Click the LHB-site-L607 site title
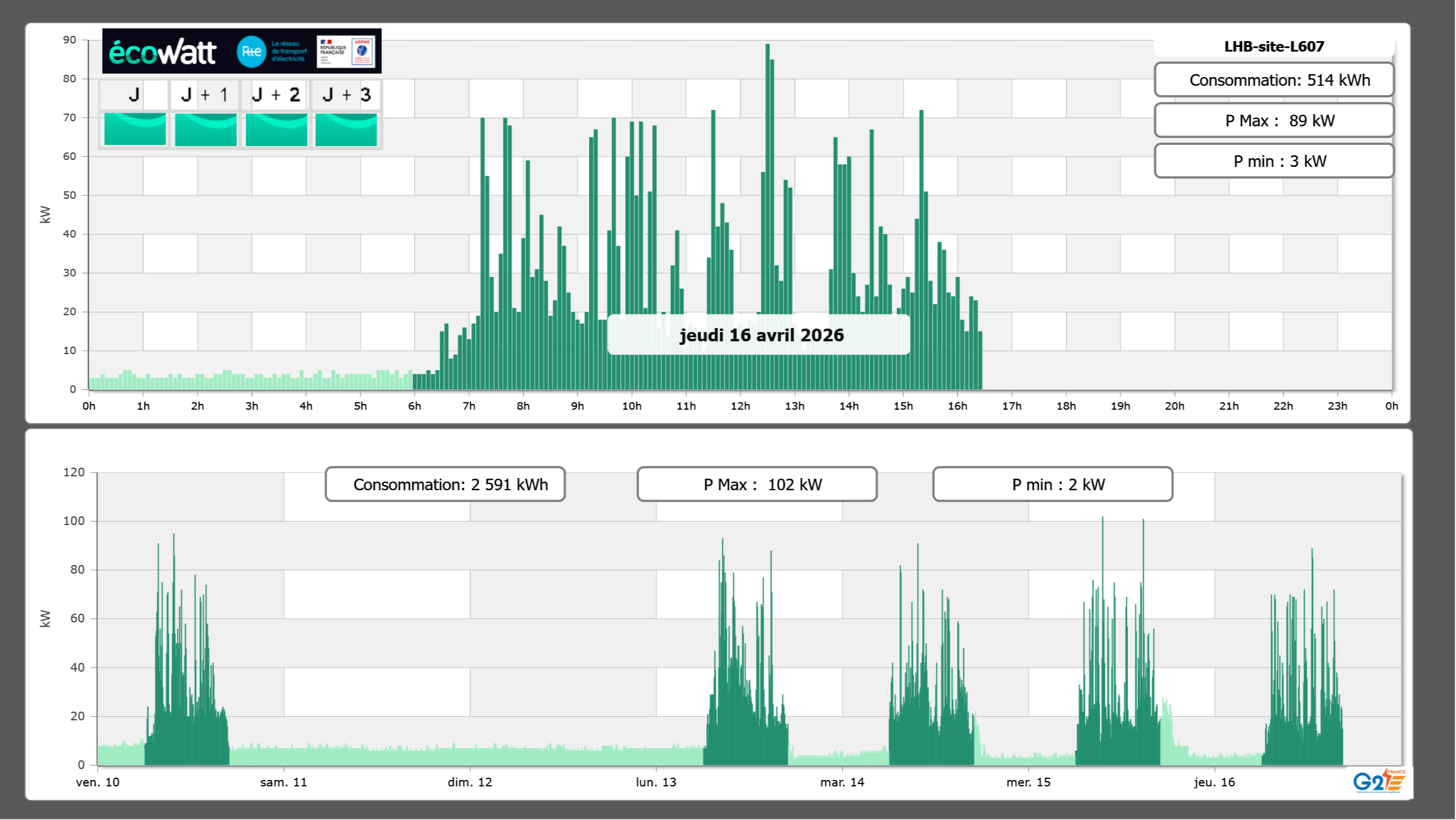 click(1274, 46)
